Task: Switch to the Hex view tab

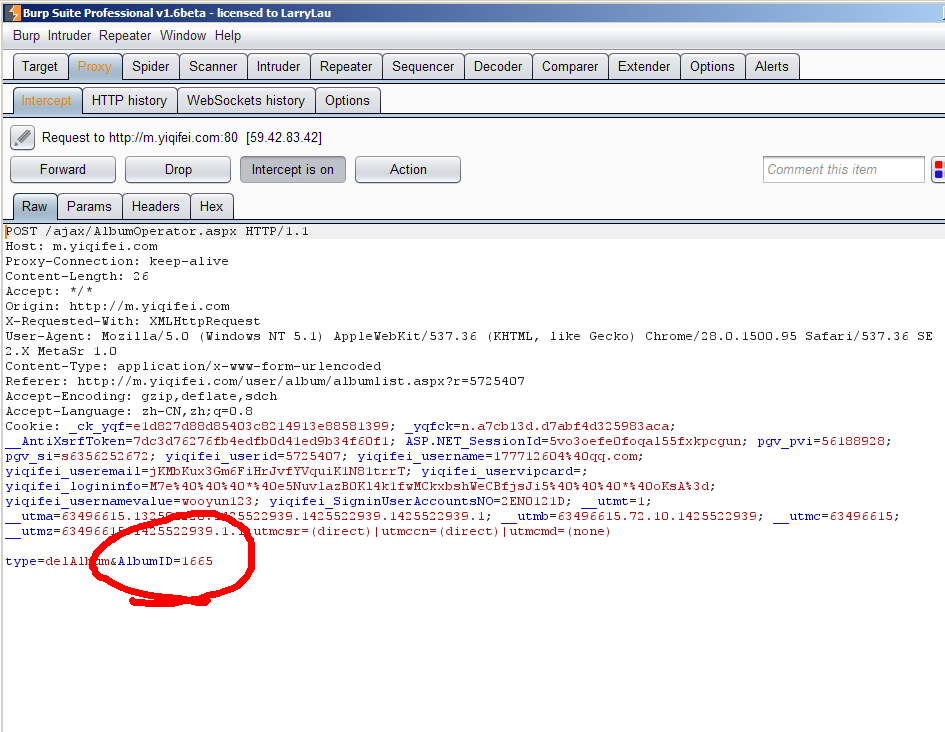Action: pyautogui.click(x=212, y=207)
